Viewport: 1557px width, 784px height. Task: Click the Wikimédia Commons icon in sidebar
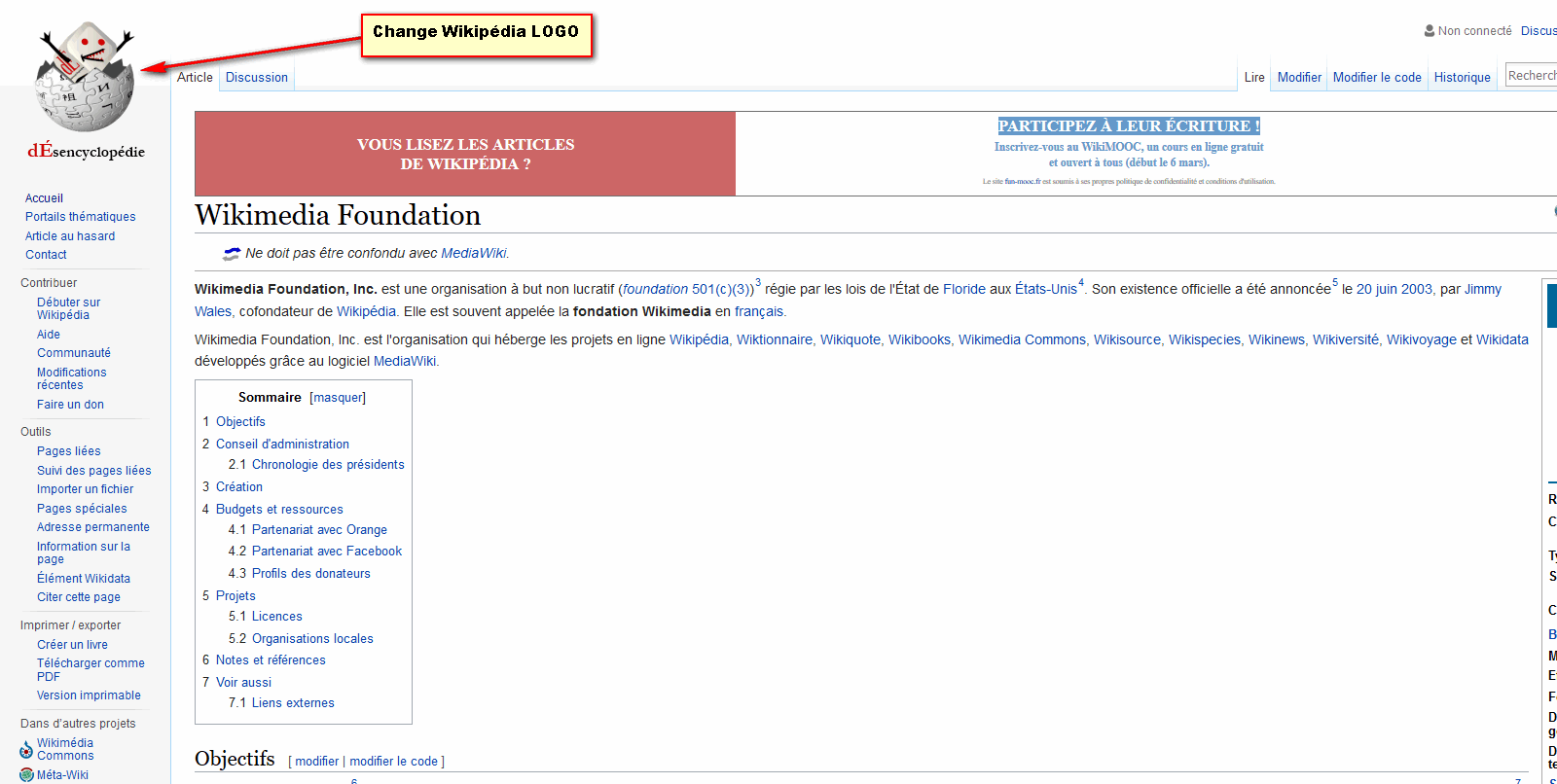tap(26, 750)
